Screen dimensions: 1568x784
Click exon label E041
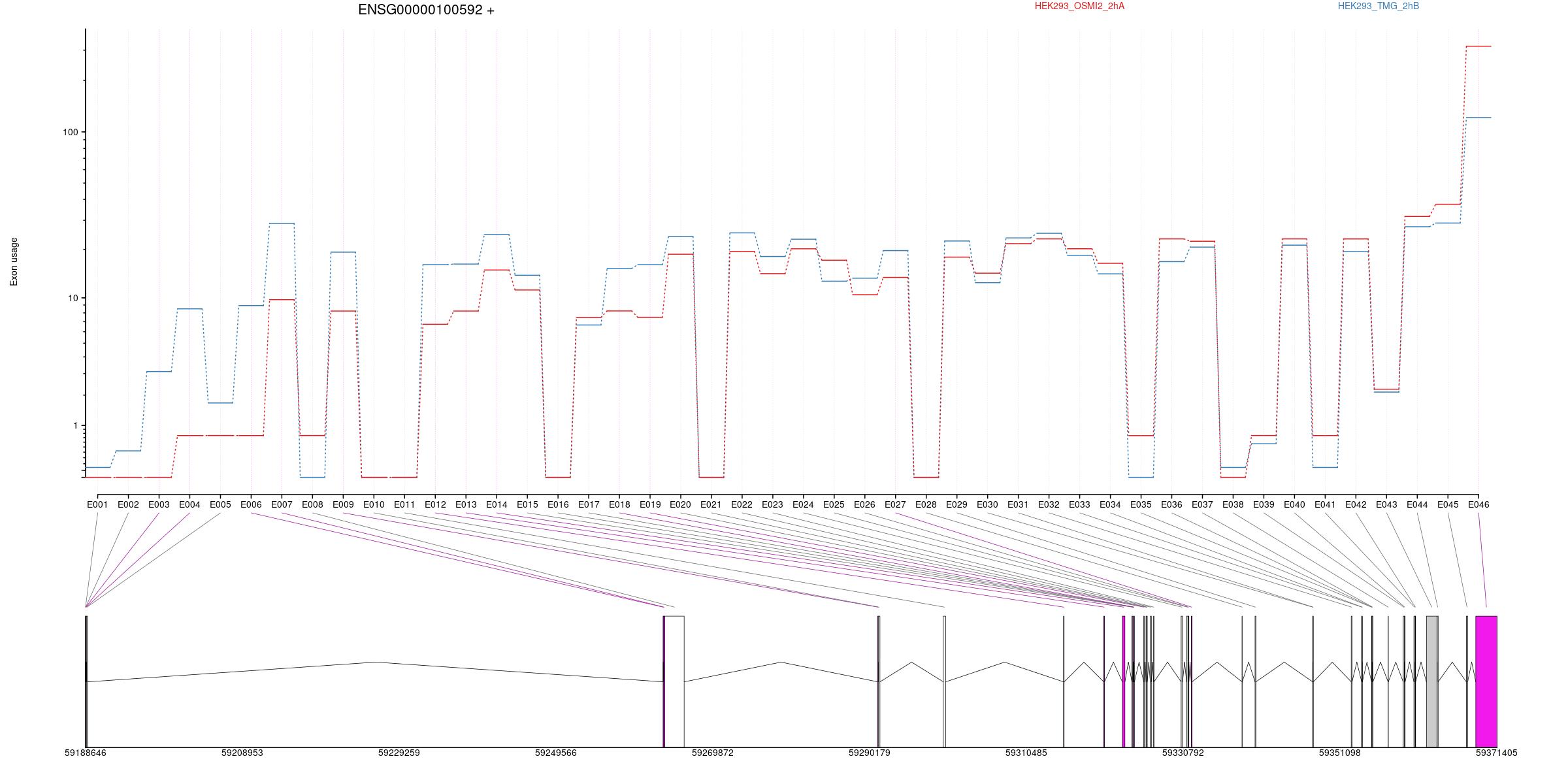point(1326,504)
